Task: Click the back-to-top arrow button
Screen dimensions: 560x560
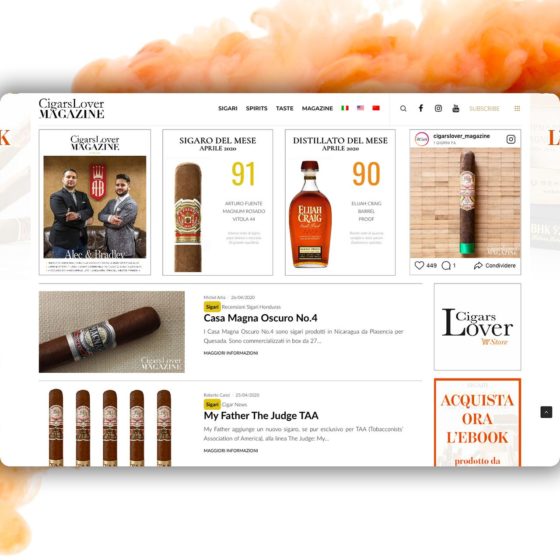Action: 546,412
